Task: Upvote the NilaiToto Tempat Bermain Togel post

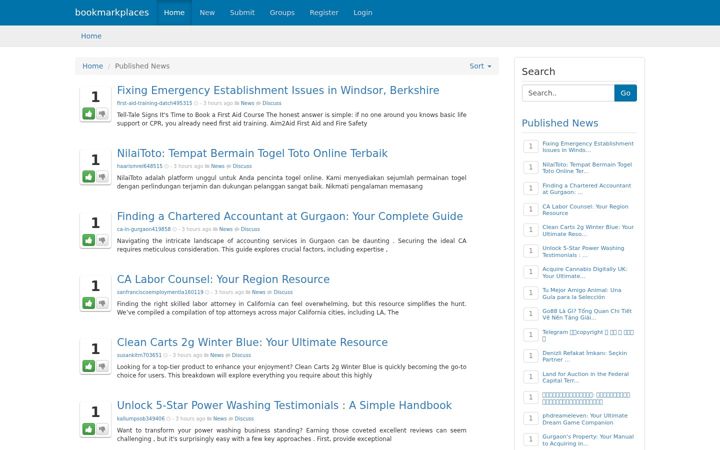Action: (89, 176)
